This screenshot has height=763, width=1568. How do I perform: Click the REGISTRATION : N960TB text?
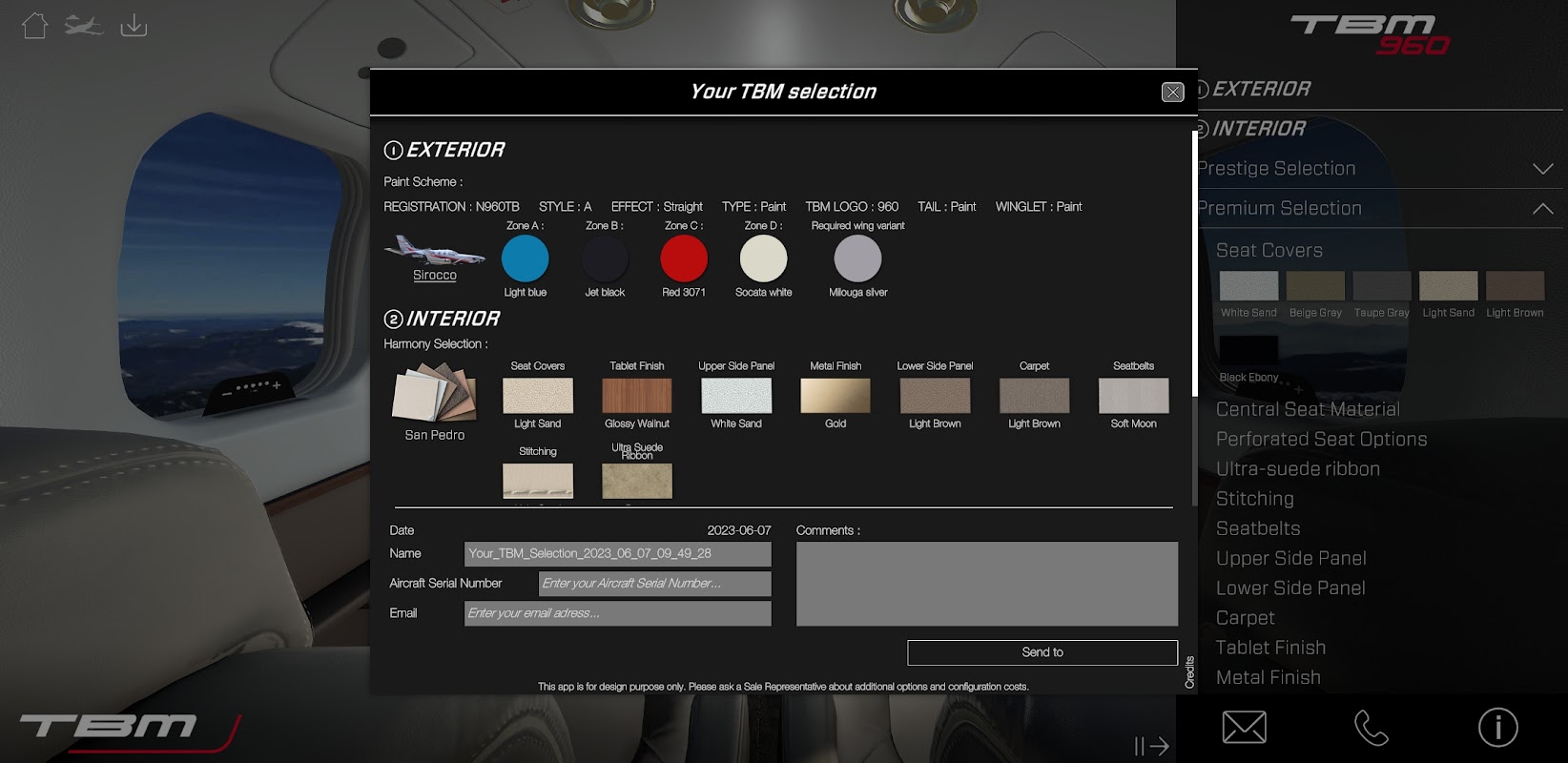point(451,207)
